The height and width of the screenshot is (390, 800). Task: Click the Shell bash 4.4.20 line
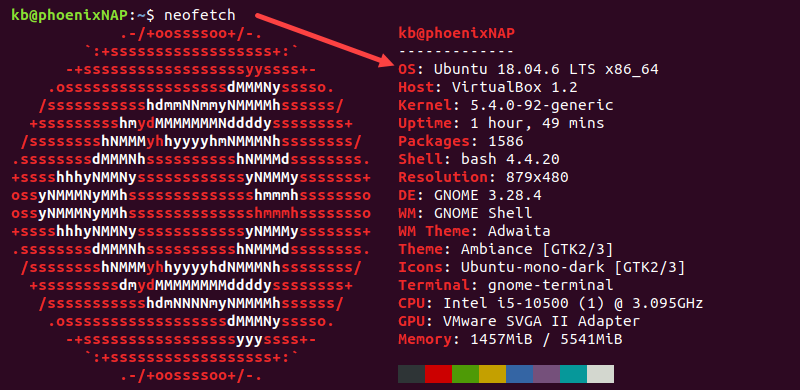pyautogui.click(x=479, y=159)
